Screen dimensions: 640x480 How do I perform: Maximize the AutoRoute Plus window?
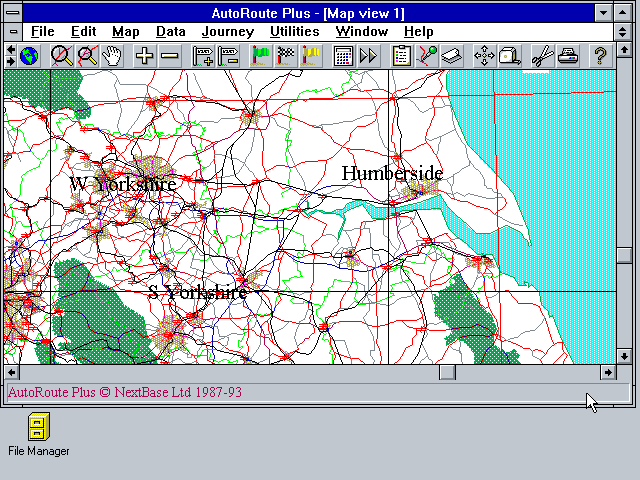[x=622, y=13]
